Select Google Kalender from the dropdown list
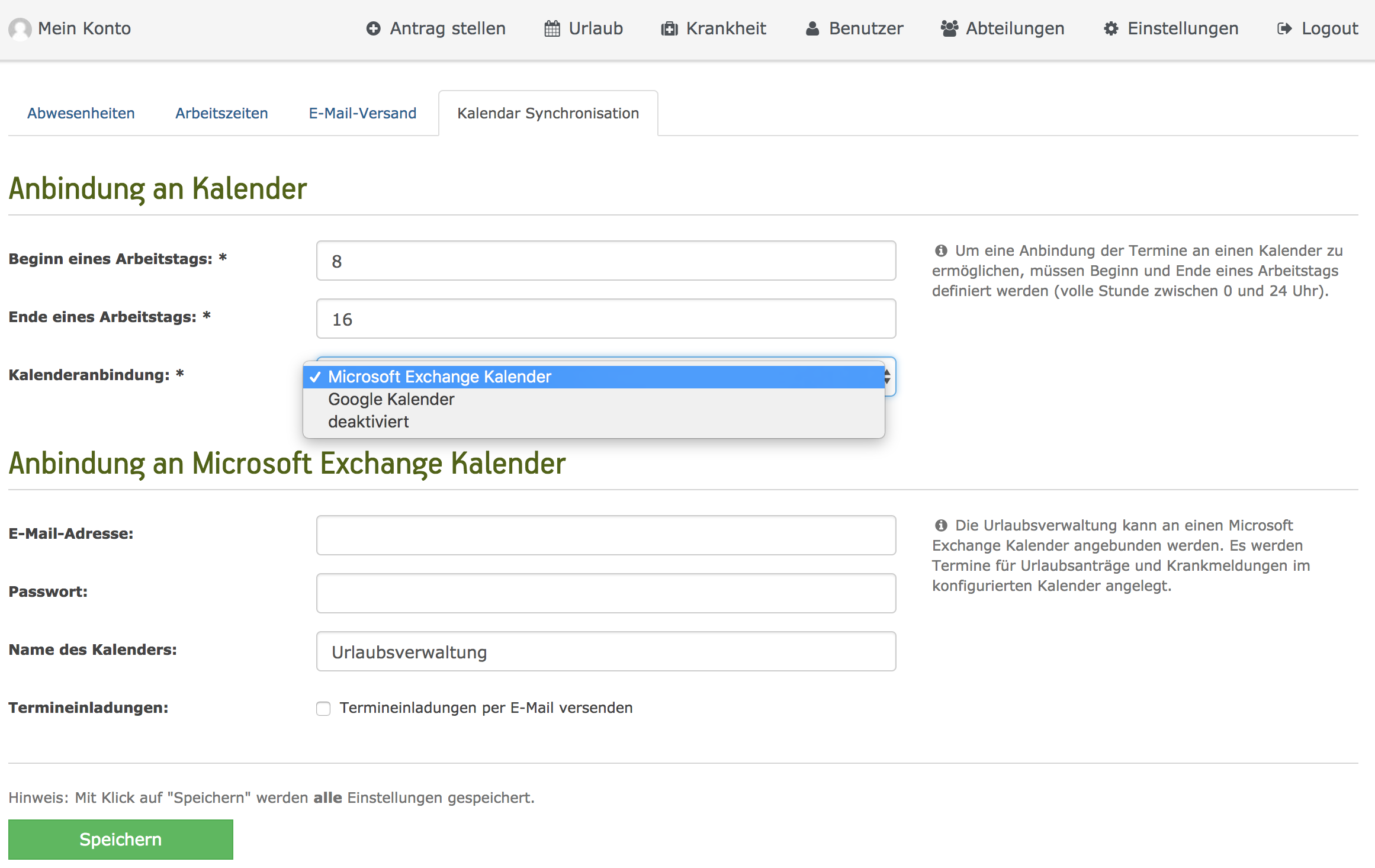 pyautogui.click(x=391, y=400)
